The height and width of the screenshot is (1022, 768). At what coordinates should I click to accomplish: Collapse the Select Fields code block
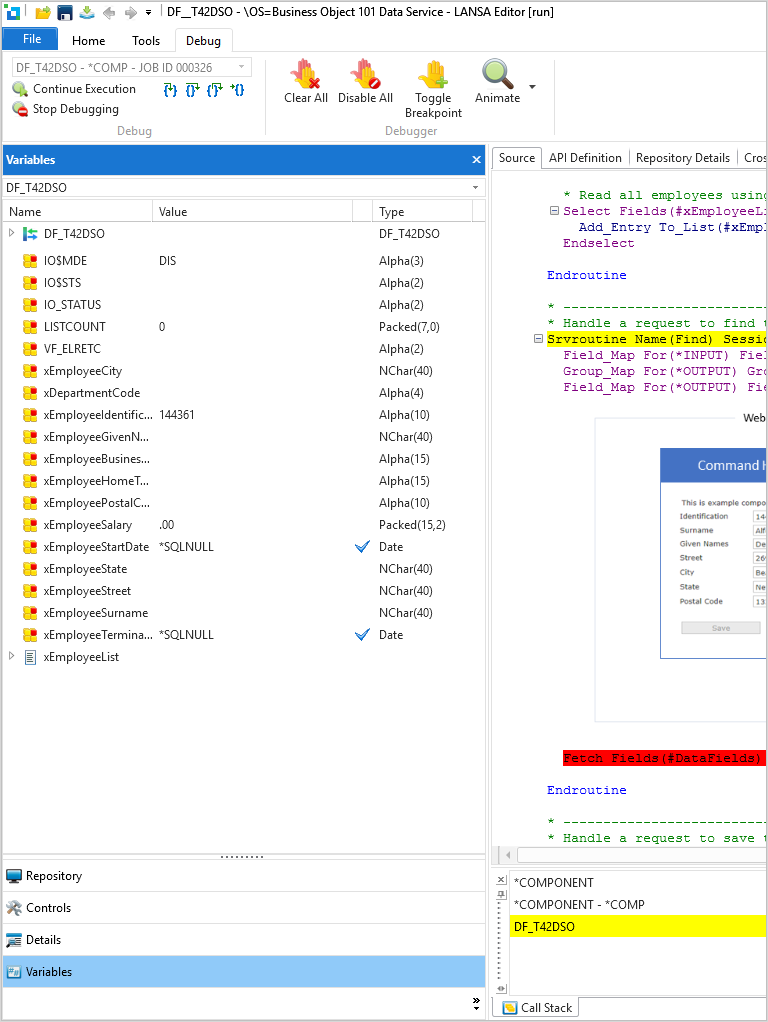tap(554, 211)
